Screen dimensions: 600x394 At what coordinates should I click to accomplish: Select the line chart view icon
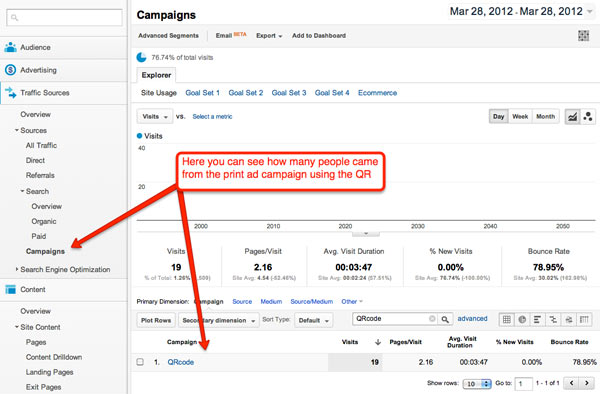coord(572,116)
